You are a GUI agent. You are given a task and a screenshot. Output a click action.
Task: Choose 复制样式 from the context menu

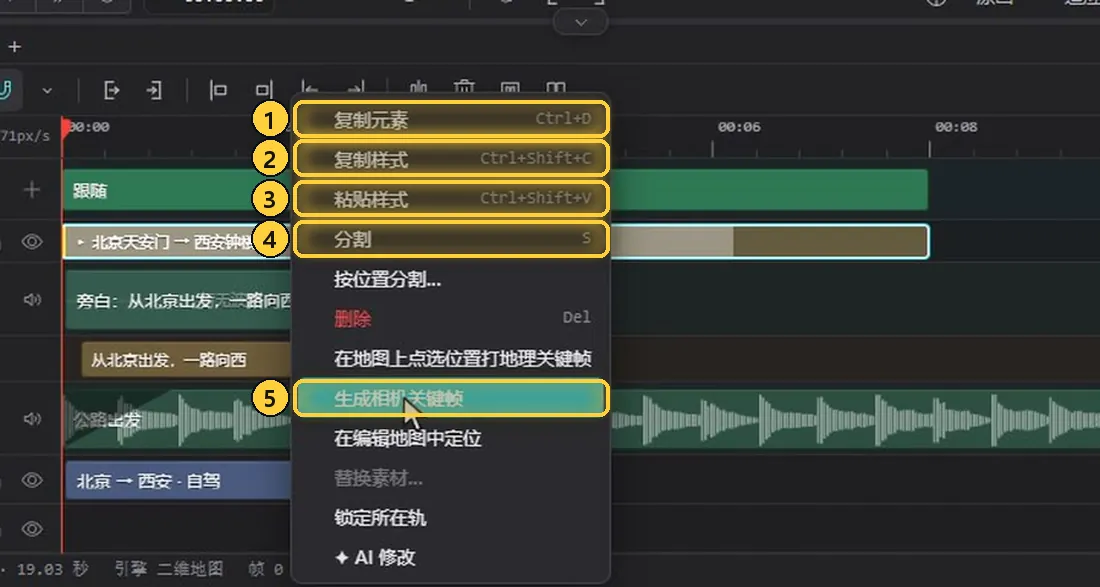[x=451, y=160]
